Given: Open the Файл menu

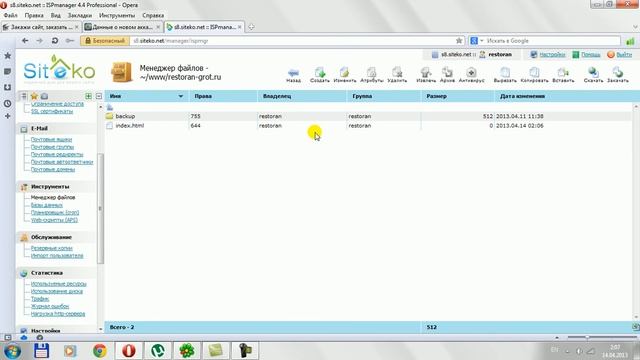Looking at the screenshot, I should (11, 15).
